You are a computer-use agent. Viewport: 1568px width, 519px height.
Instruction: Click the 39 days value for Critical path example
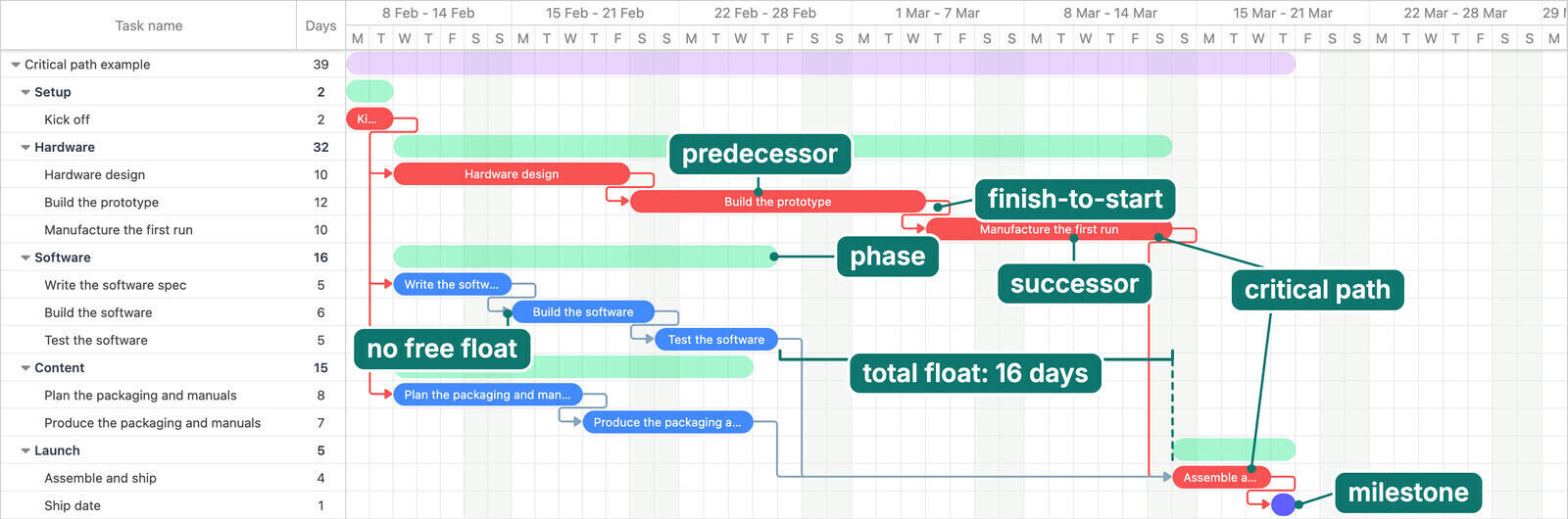[x=320, y=65]
